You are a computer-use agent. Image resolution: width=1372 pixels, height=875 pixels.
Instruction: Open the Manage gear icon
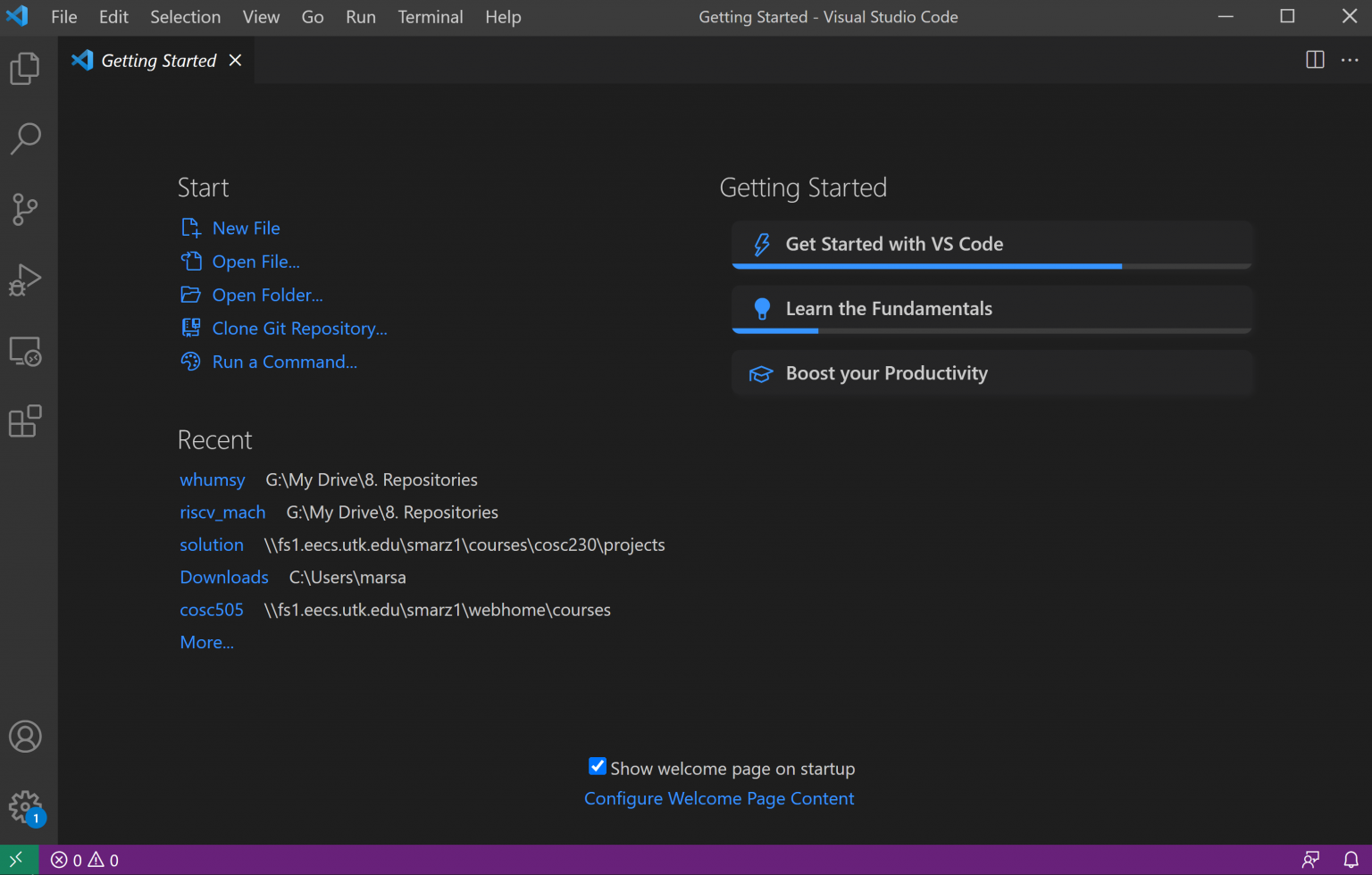point(25,807)
